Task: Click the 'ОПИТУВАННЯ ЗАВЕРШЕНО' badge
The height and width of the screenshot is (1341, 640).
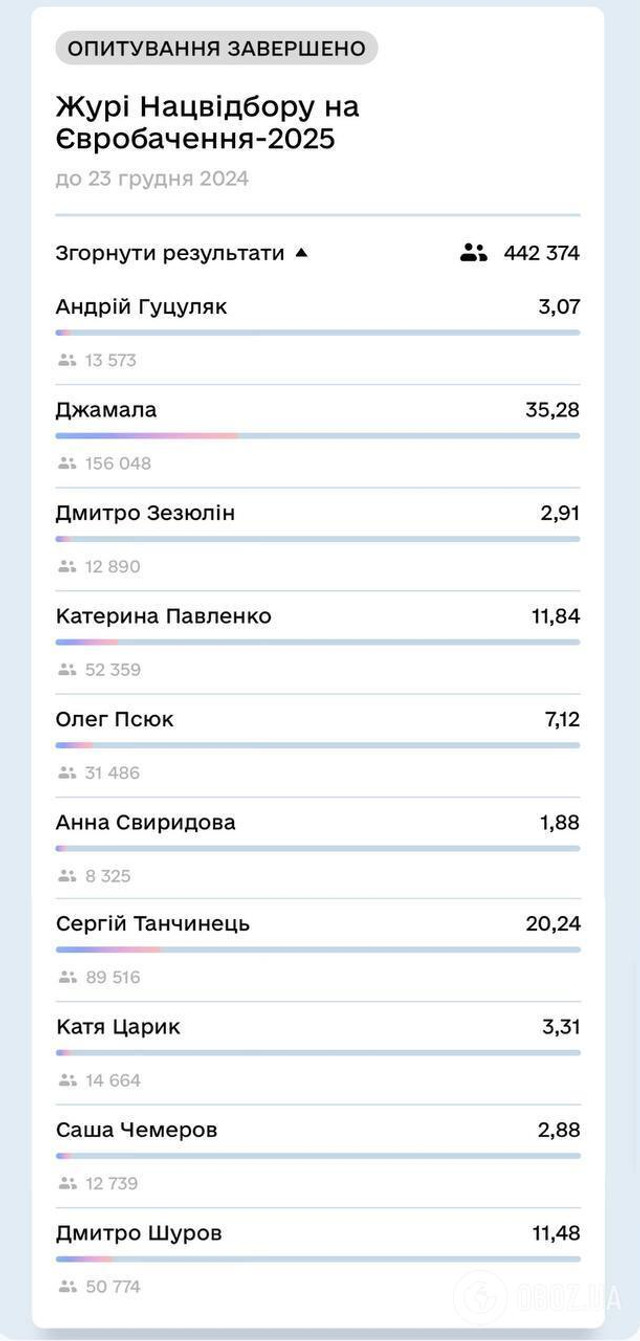Action: pos(216,46)
